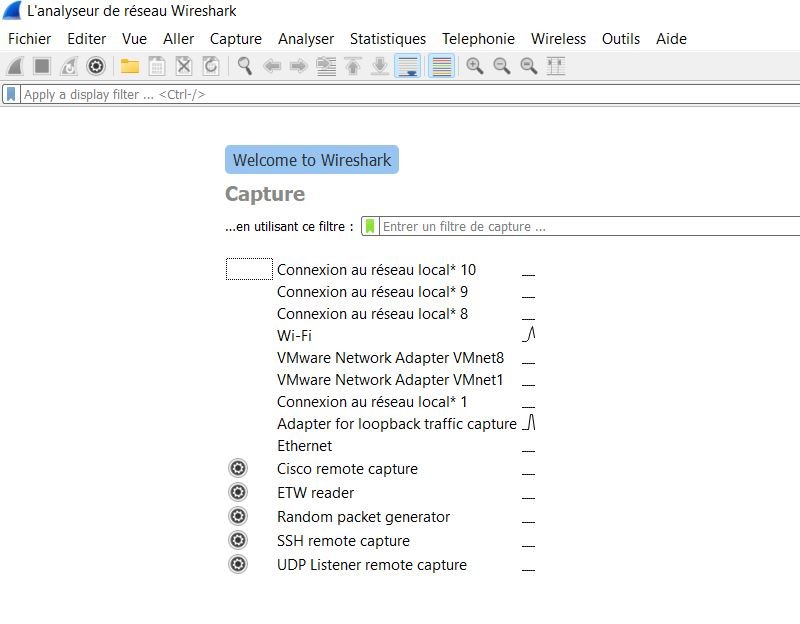Toggle auto-scroll during live capture
Screen dimensions: 800x624
point(408,66)
